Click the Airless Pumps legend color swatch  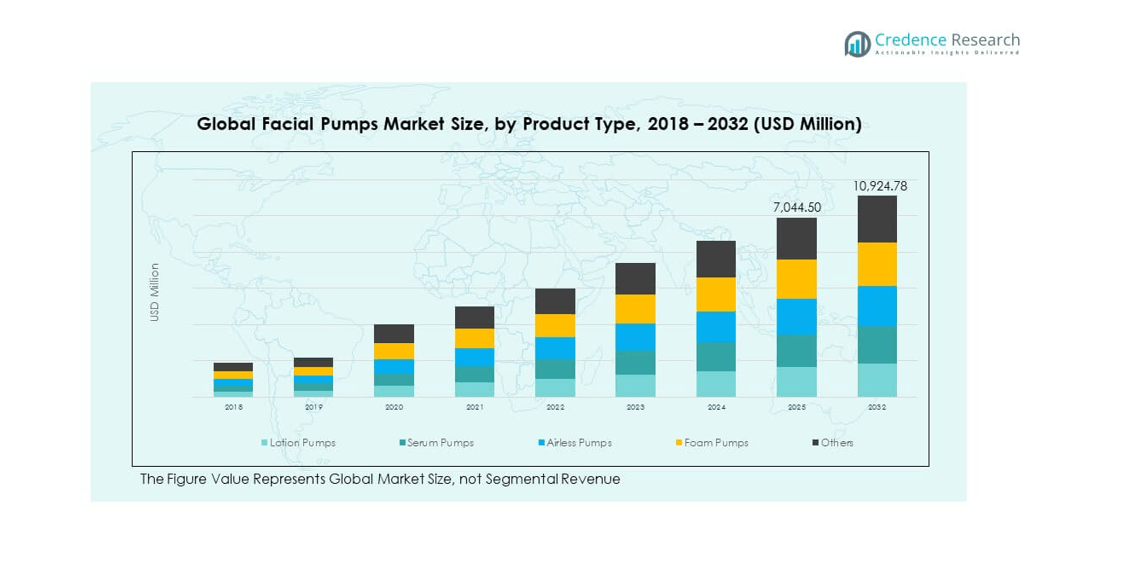(541, 442)
